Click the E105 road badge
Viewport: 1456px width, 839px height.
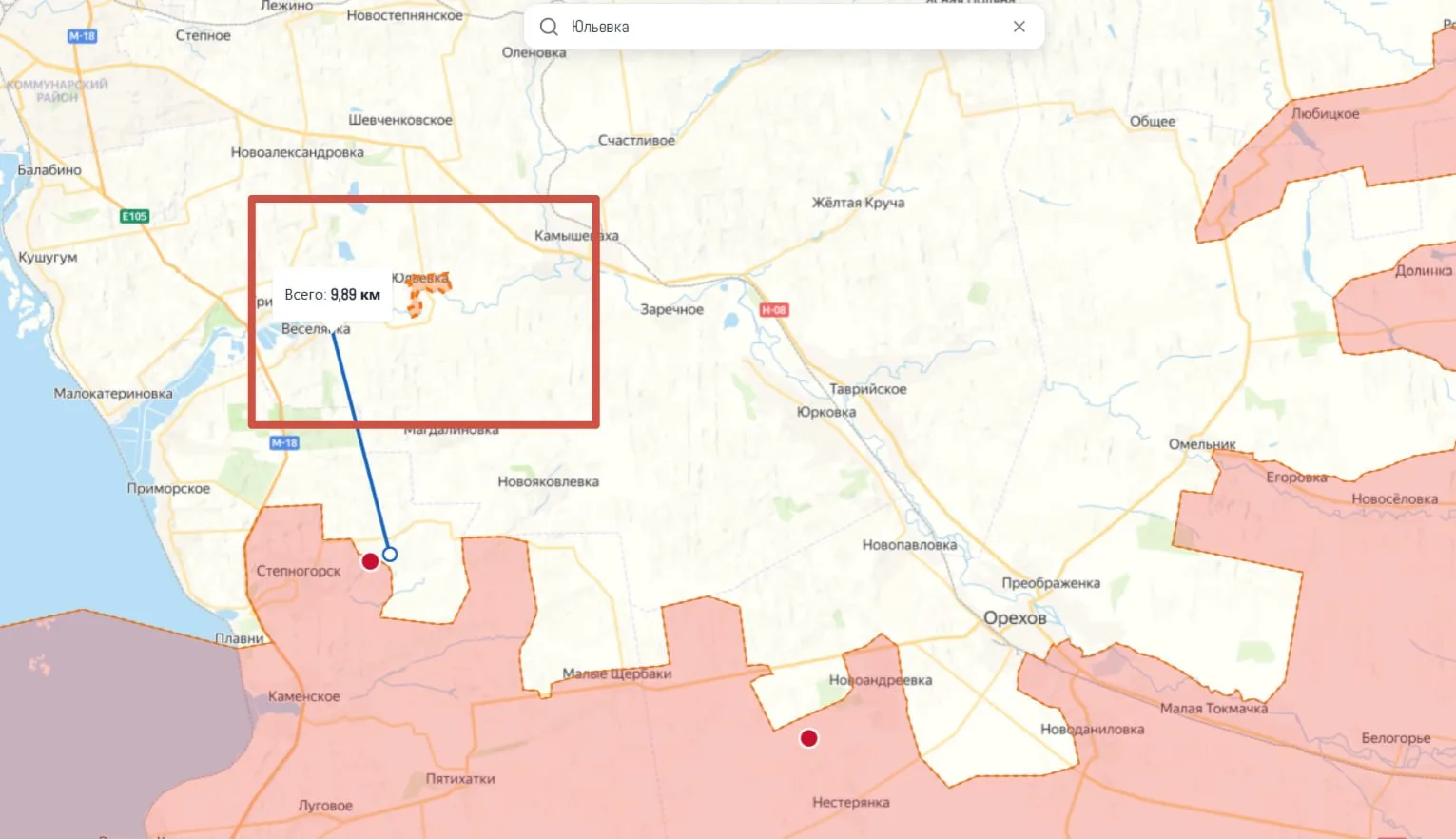point(135,216)
